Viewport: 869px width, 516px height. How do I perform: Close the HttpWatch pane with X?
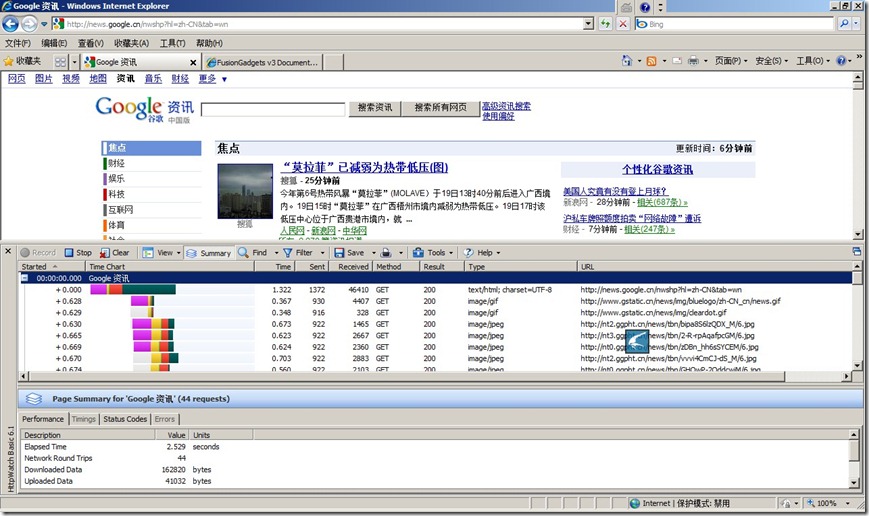point(8,251)
